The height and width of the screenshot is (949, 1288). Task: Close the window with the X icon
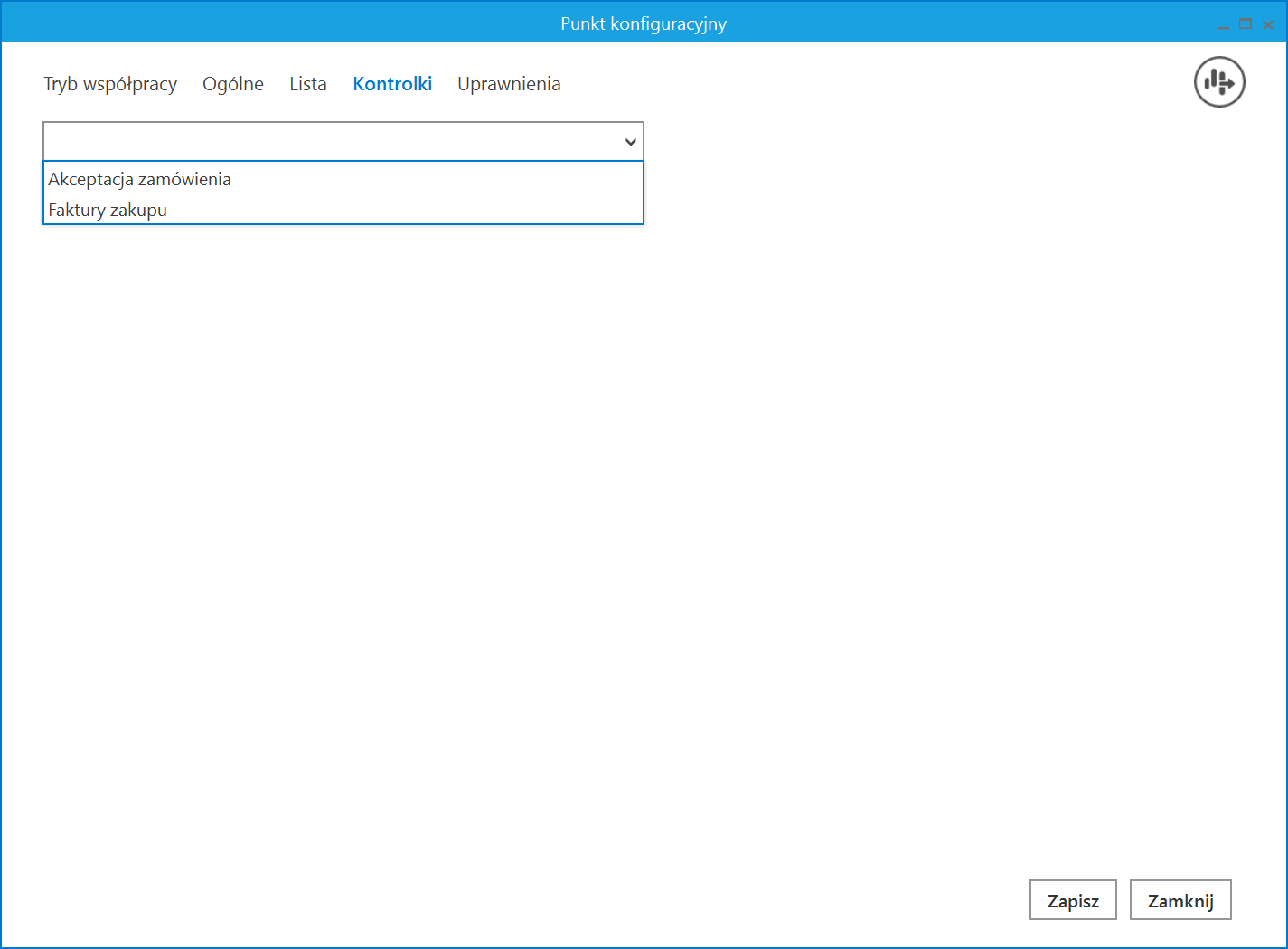1268,25
